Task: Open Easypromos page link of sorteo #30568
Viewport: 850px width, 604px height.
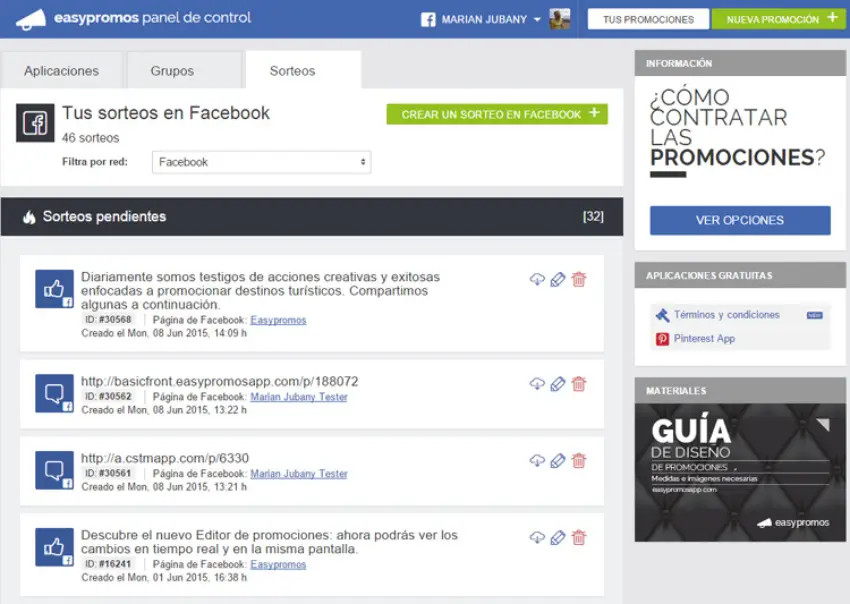Action: (x=278, y=320)
